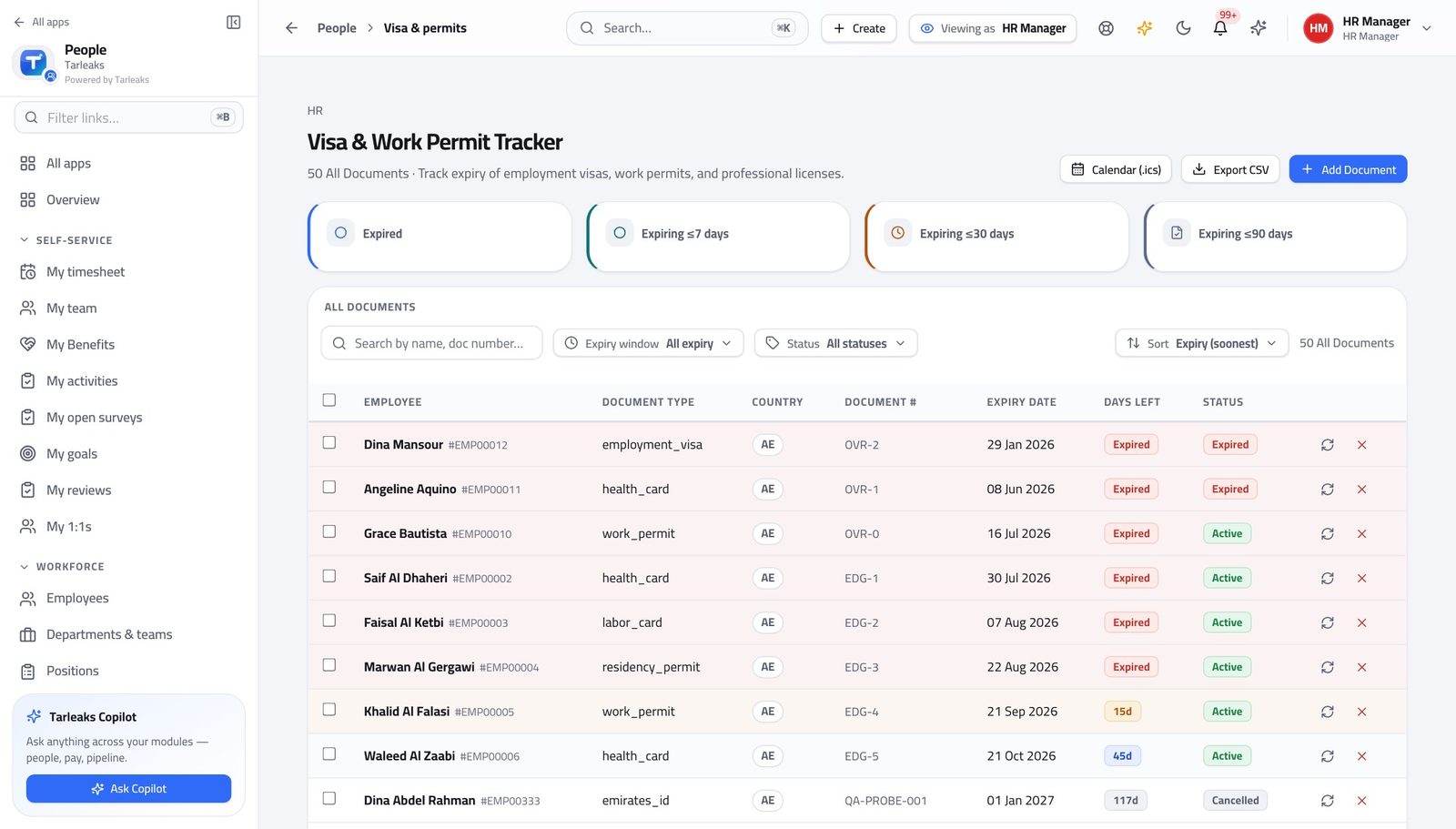1456x829 pixels.
Task: Click the yellow sparkle AI icon
Action: point(1145,28)
